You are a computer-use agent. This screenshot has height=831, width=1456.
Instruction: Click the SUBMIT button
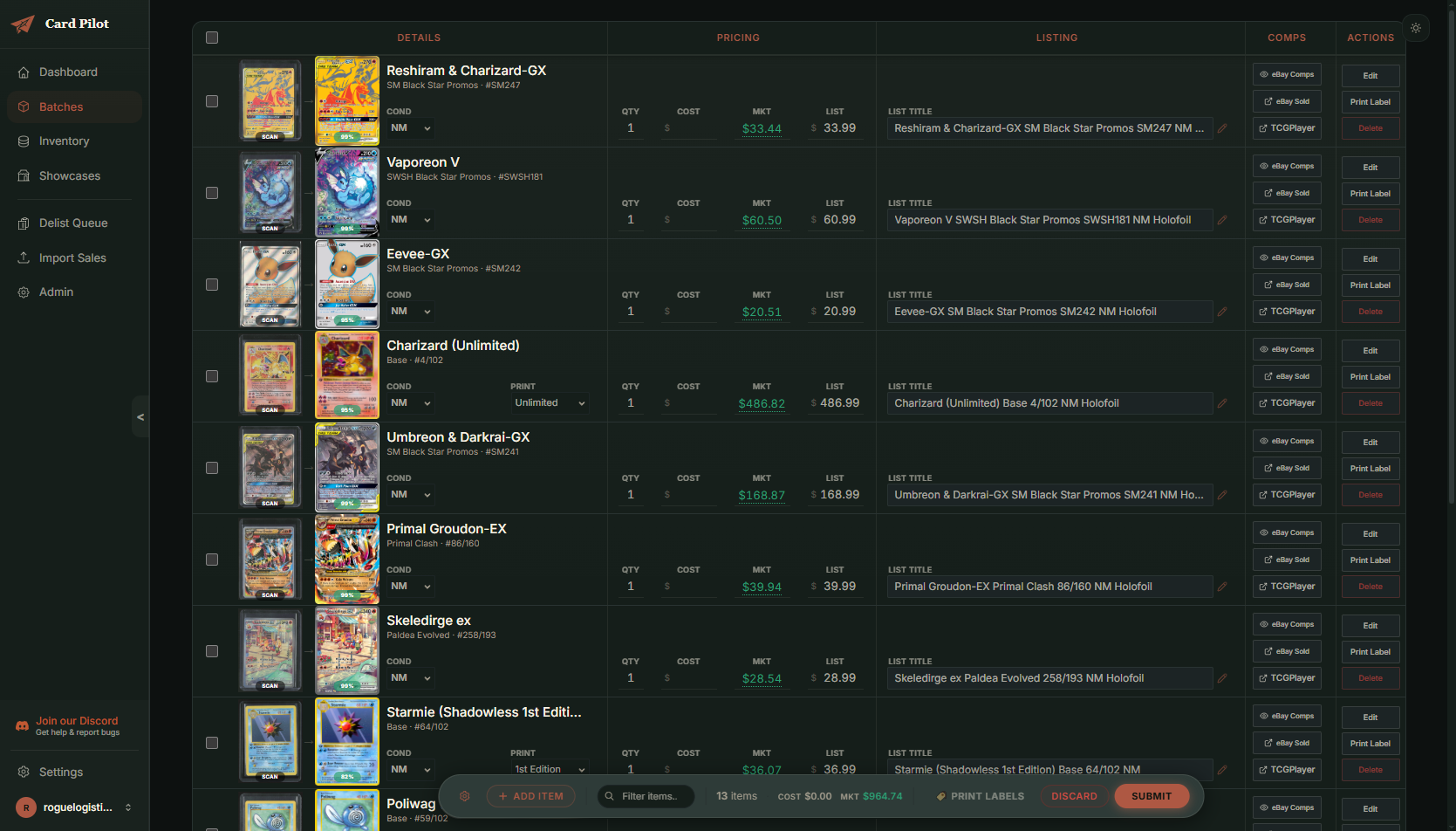point(1152,795)
